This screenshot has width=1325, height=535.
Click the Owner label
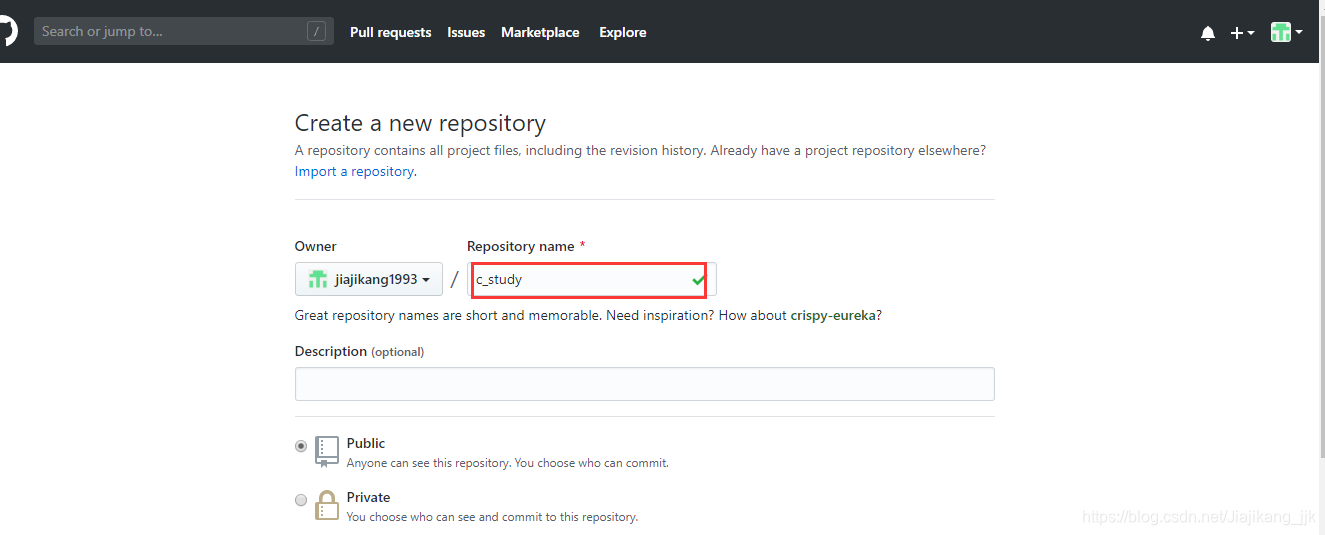click(316, 246)
